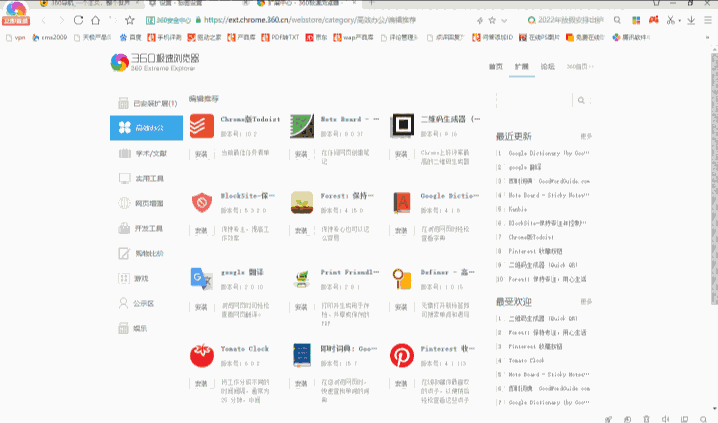
Task: Click the browser forward arrow
Action: coord(61,20)
